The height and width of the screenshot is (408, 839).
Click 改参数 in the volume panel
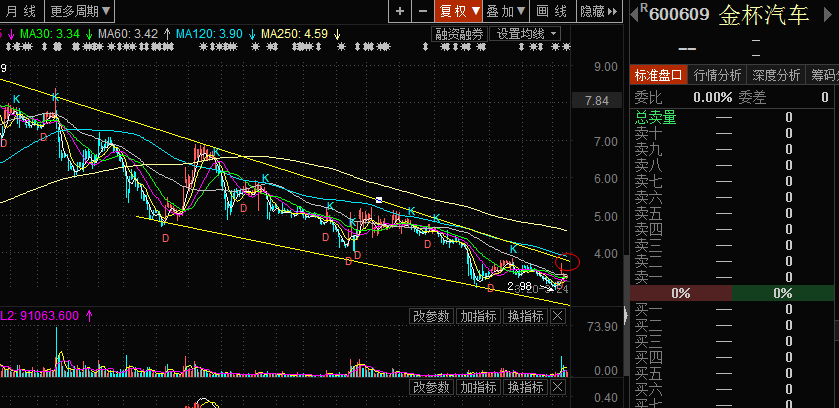tap(432, 316)
